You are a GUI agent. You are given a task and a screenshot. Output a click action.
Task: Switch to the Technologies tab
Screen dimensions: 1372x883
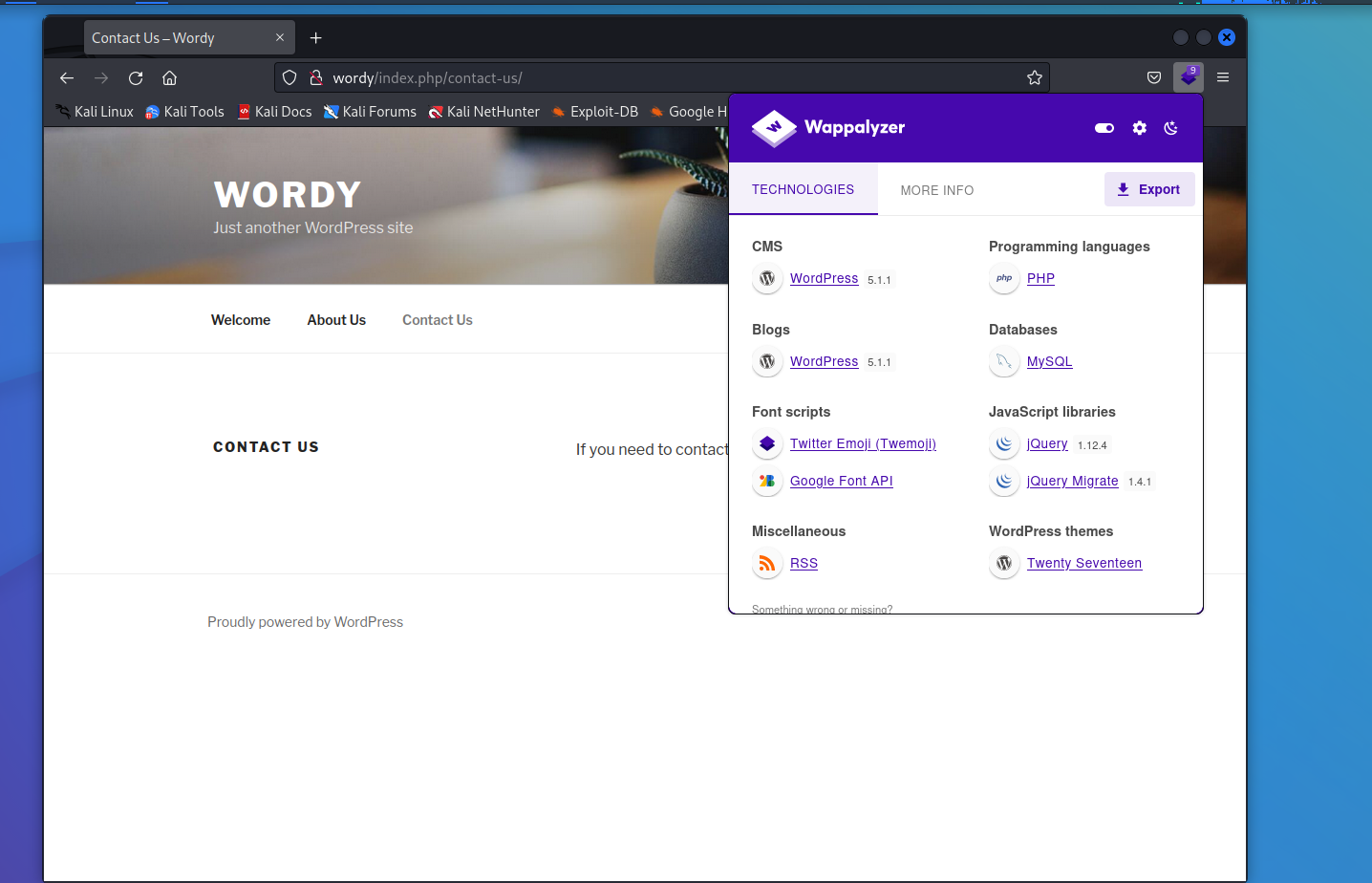tap(803, 189)
